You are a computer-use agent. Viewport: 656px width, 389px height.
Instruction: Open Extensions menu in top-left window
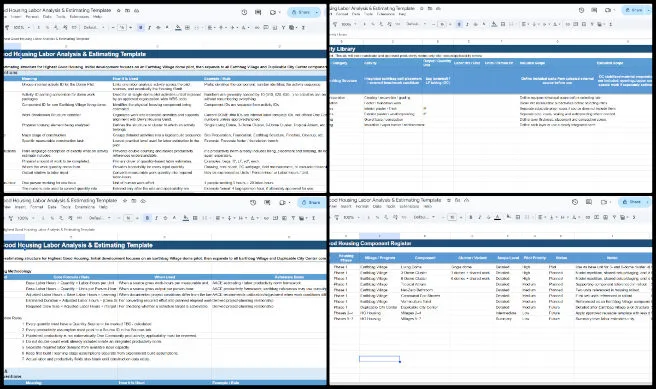[79, 17]
